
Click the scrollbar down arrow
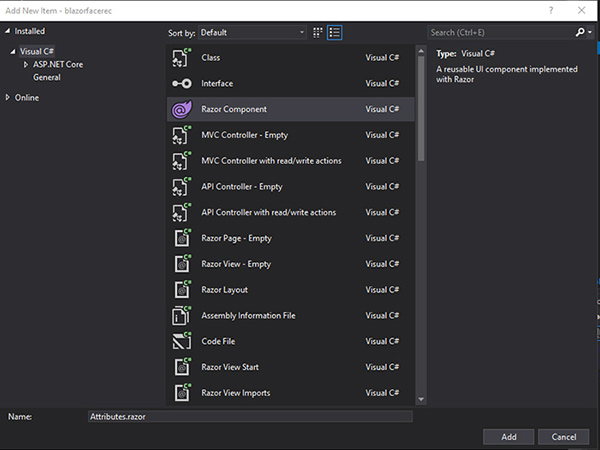(x=421, y=399)
